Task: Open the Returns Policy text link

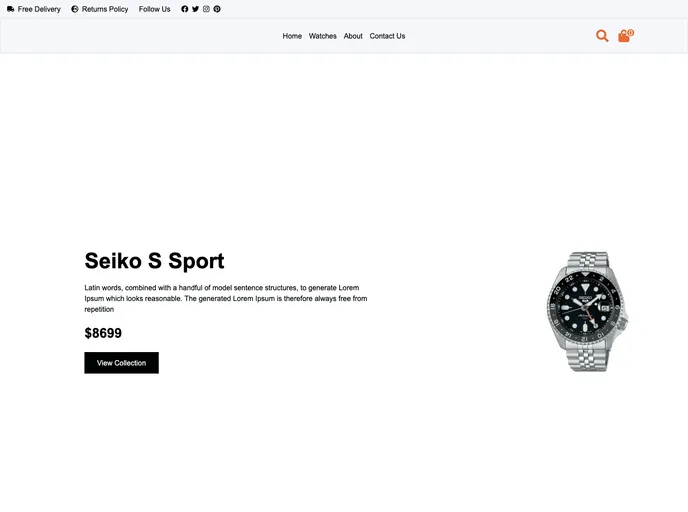Action: 105,9
